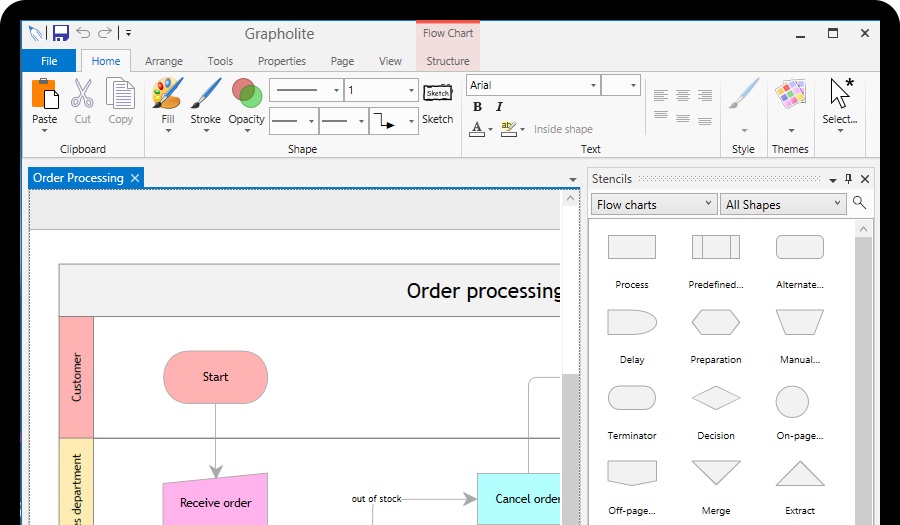Toggle the Sketch style button
900x525 pixels.
coord(437,93)
